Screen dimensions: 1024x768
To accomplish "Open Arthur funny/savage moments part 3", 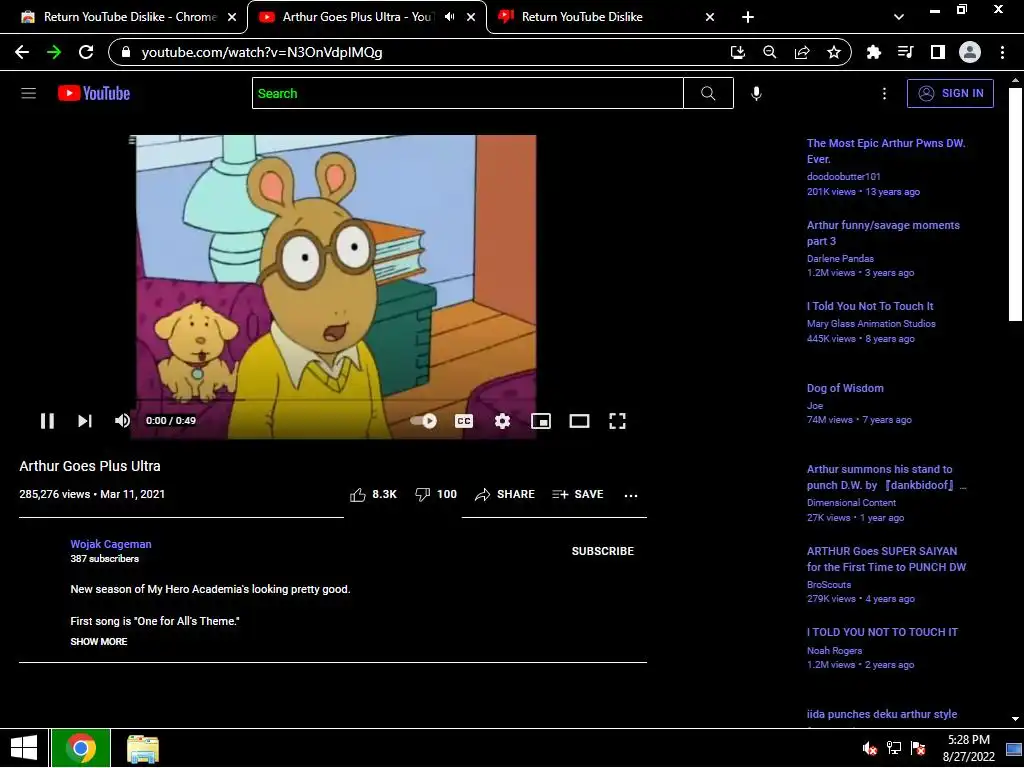I will 883,233.
